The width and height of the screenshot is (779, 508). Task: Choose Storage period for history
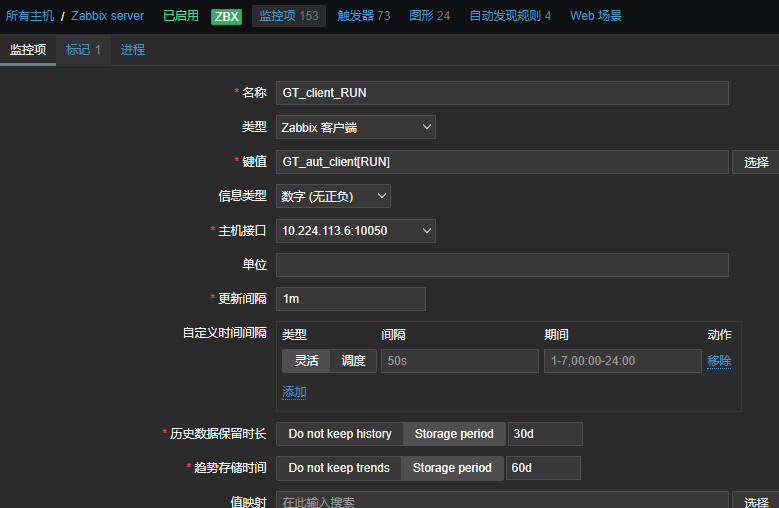[x=454, y=434]
